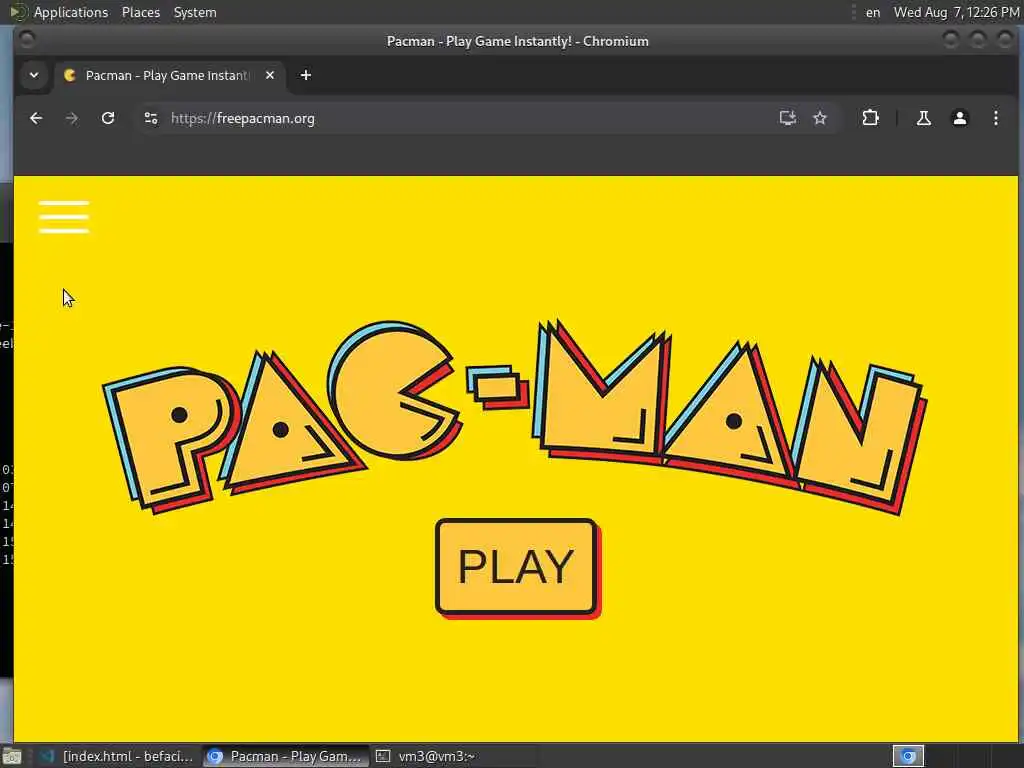Close the Pacman browser tab
Image resolution: width=1024 pixels, height=768 pixels.
pyautogui.click(x=270, y=75)
